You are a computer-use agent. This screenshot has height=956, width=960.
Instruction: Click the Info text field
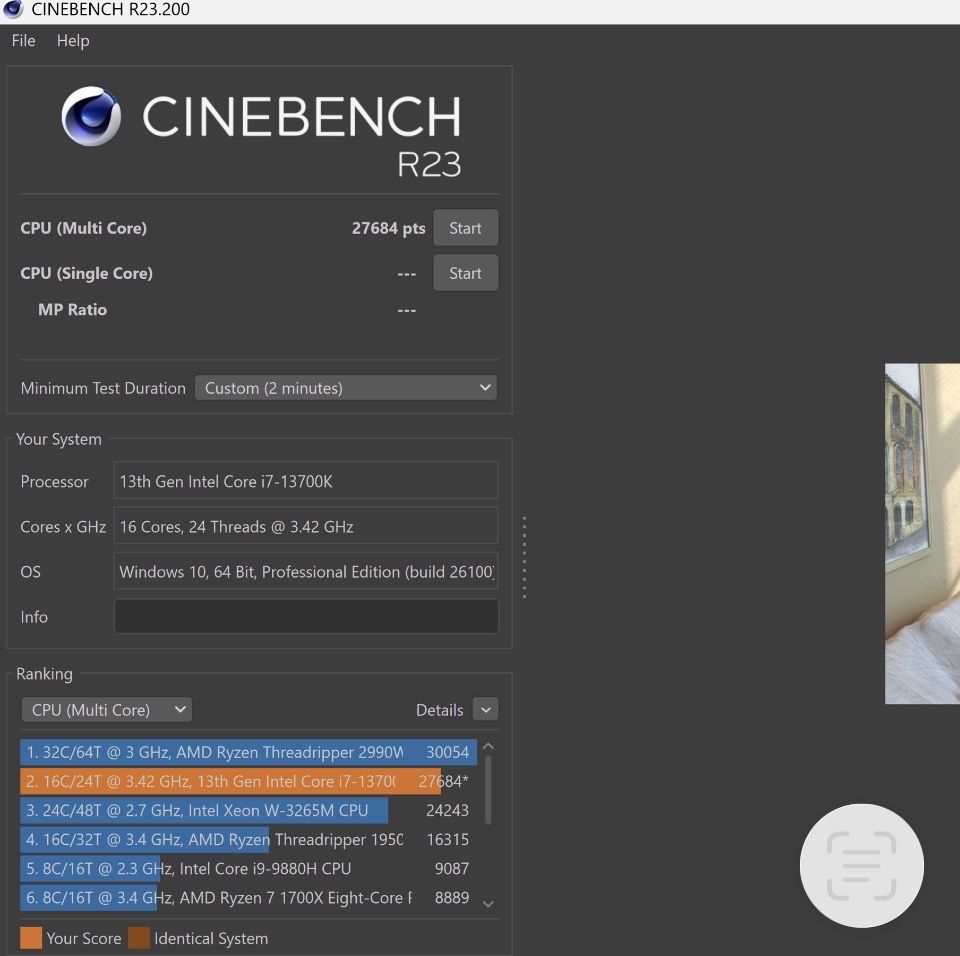(305, 617)
